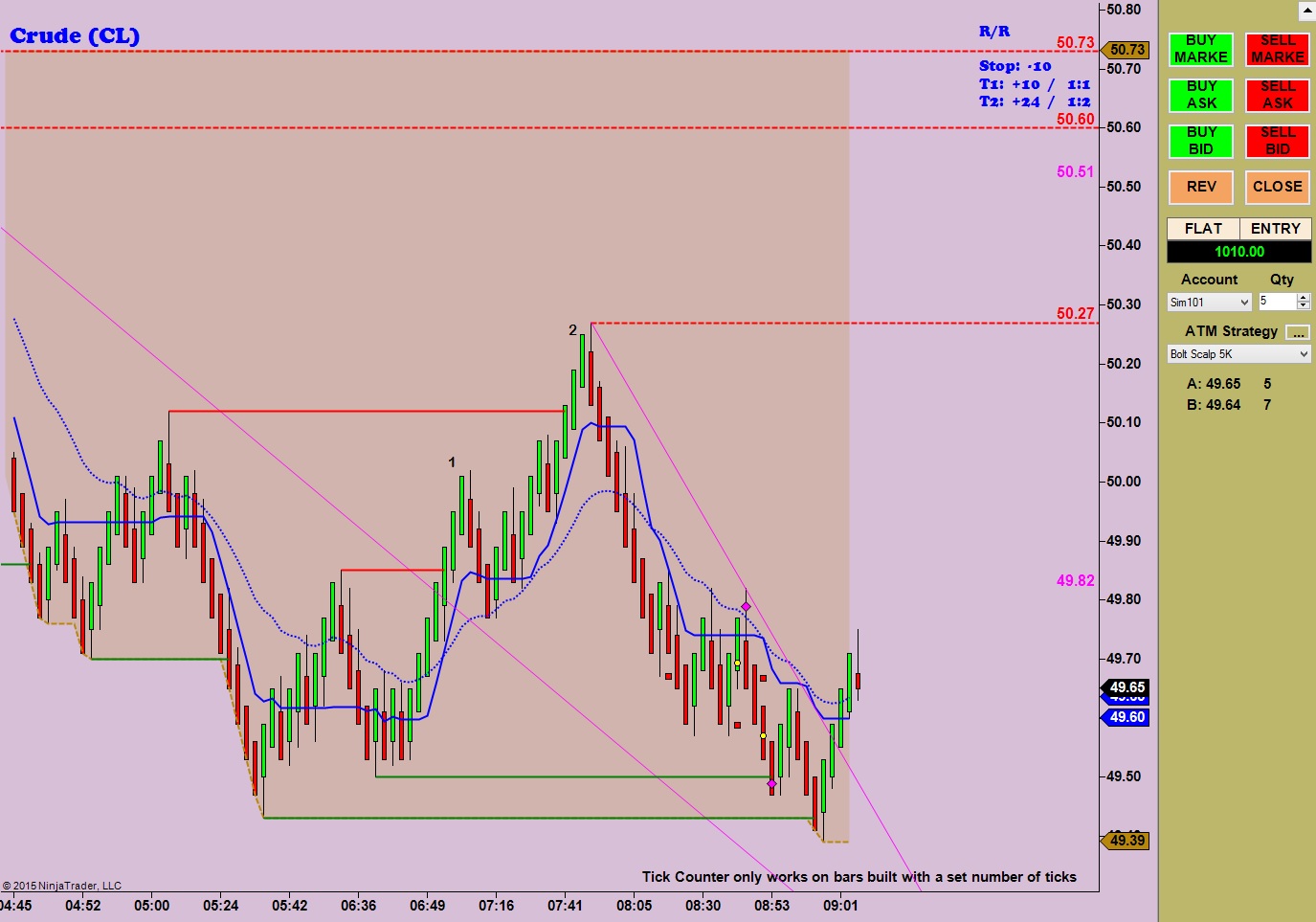Click the FLAT position cell
This screenshot has height=922, width=1316.
pyautogui.click(x=1203, y=229)
